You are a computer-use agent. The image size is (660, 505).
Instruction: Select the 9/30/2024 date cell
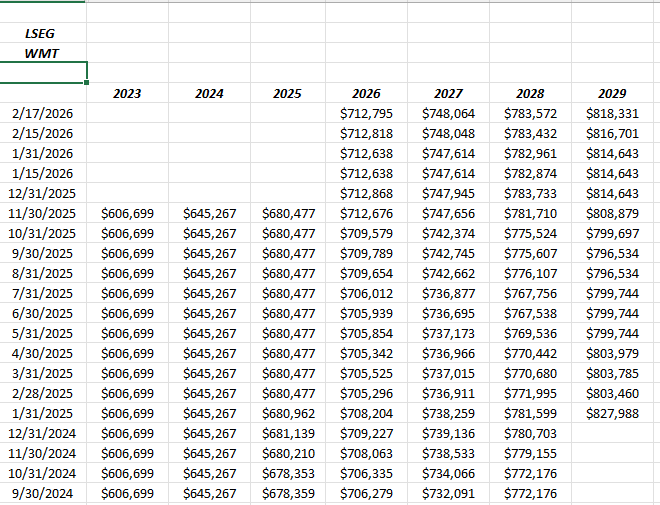[x=47, y=493]
